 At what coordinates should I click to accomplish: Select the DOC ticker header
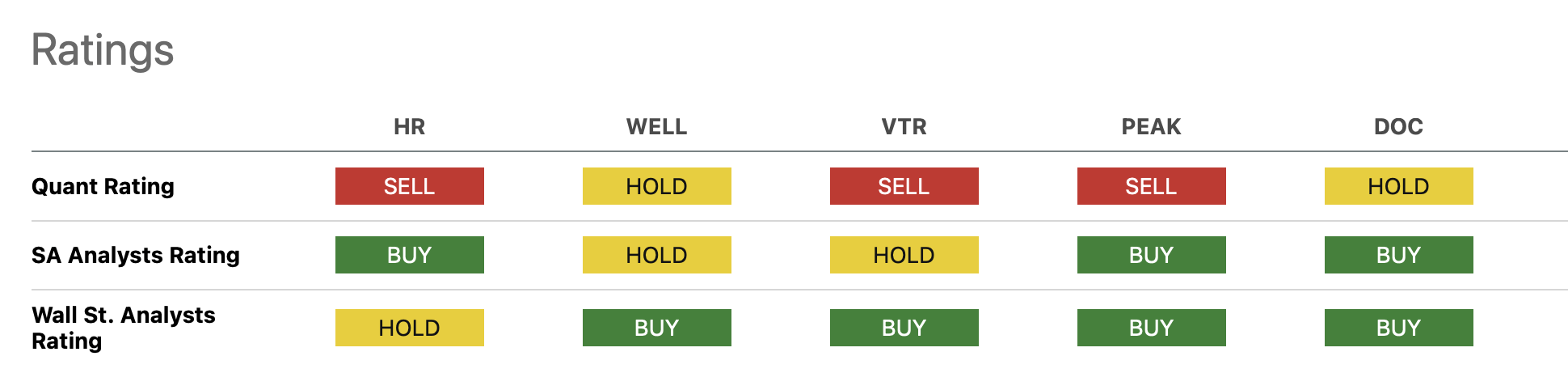click(1398, 127)
